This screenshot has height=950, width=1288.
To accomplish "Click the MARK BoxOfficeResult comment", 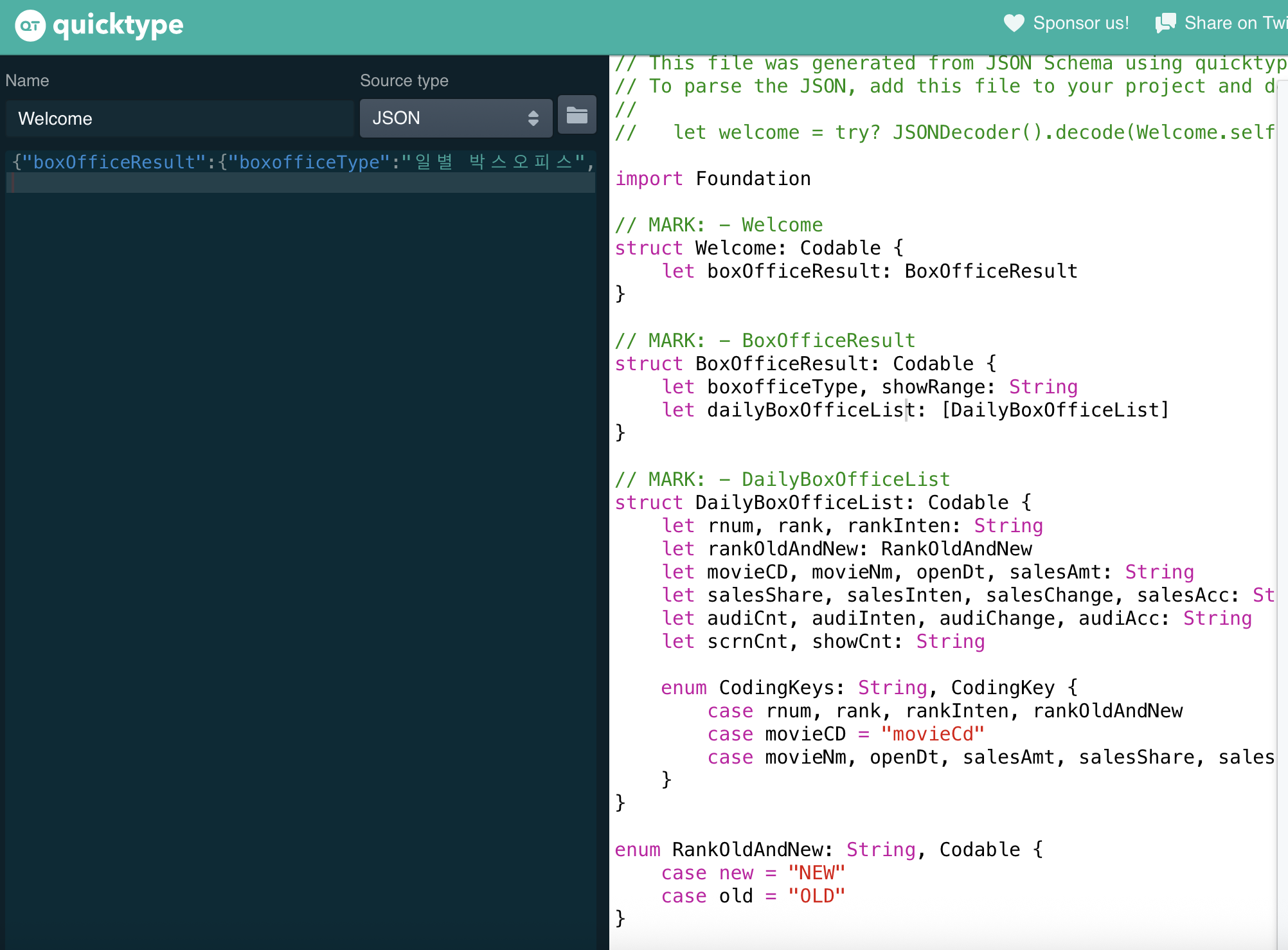I will (765, 341).
